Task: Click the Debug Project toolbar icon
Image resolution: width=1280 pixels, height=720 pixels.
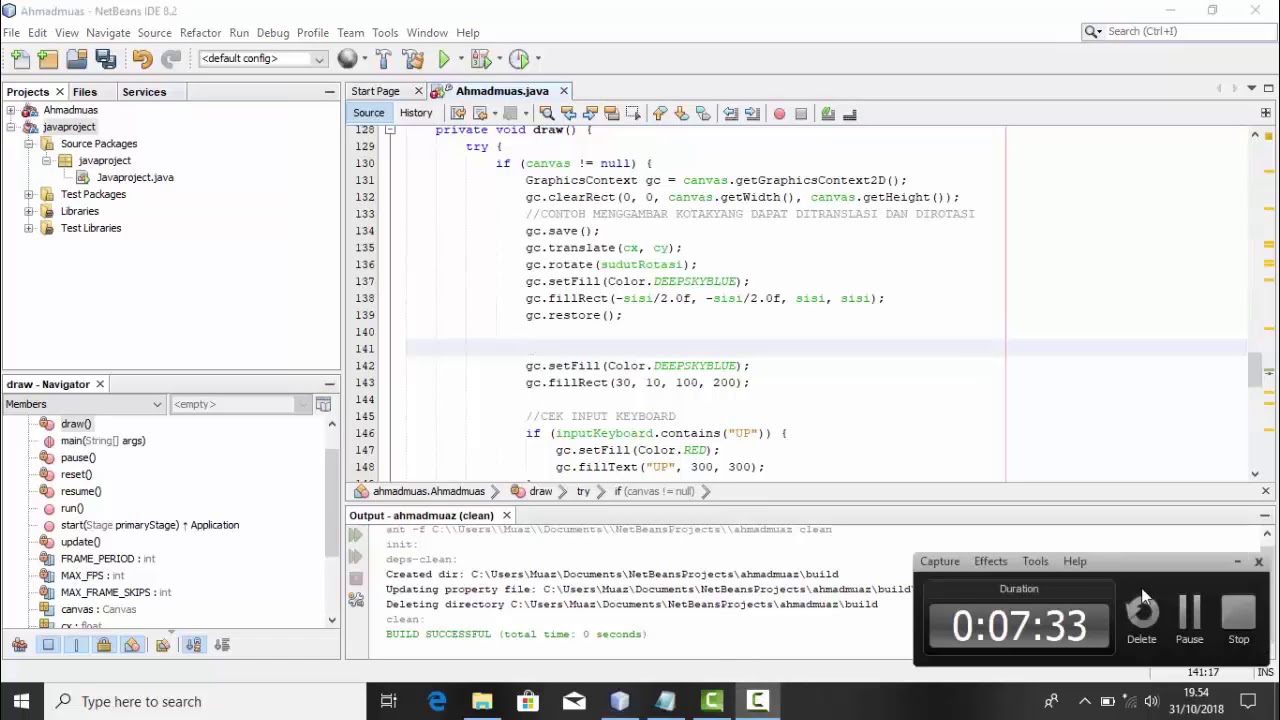Action: [x=480, y=59]
